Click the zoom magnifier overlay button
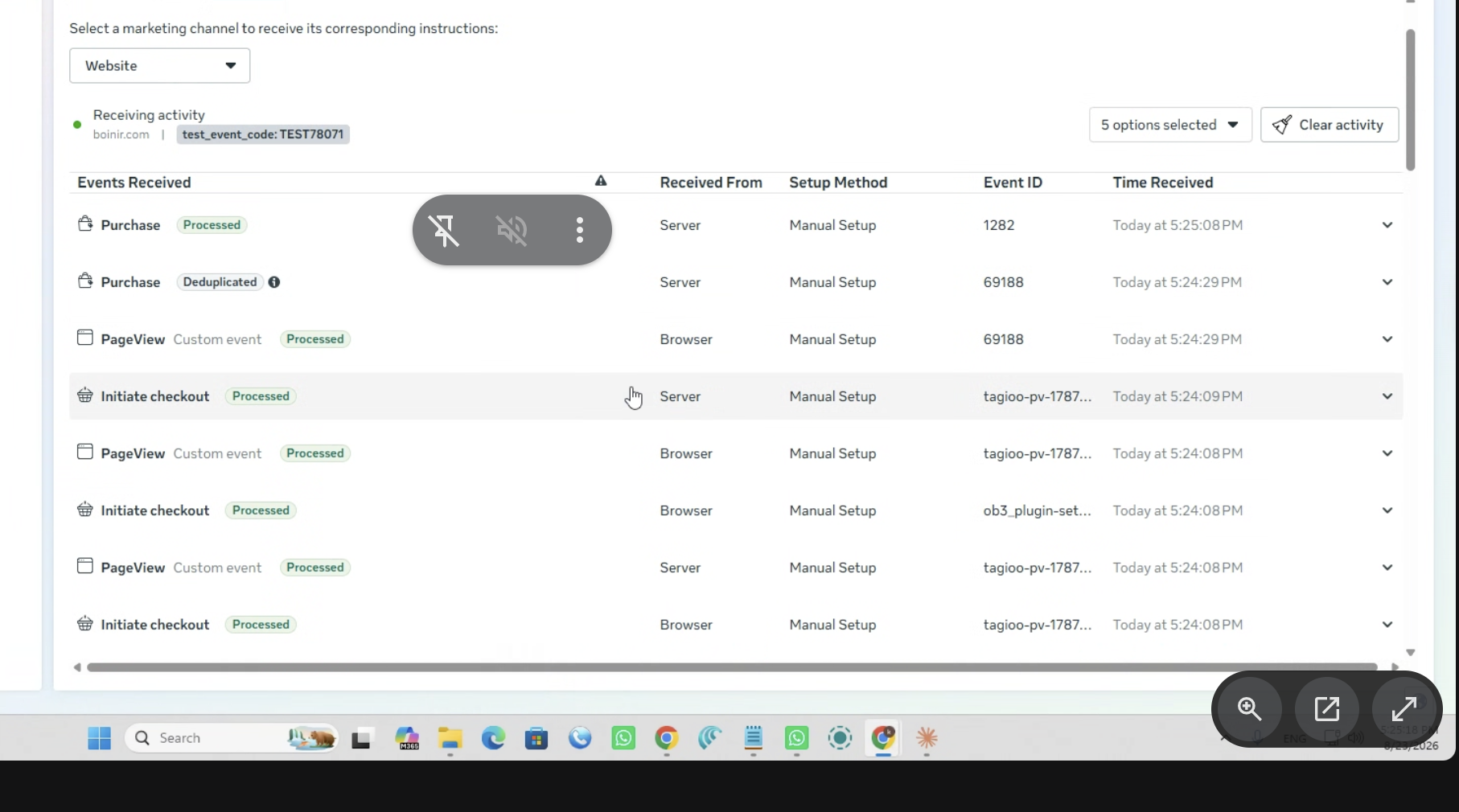Screen dimensions: 1459x812 [x=1250, y=709]
